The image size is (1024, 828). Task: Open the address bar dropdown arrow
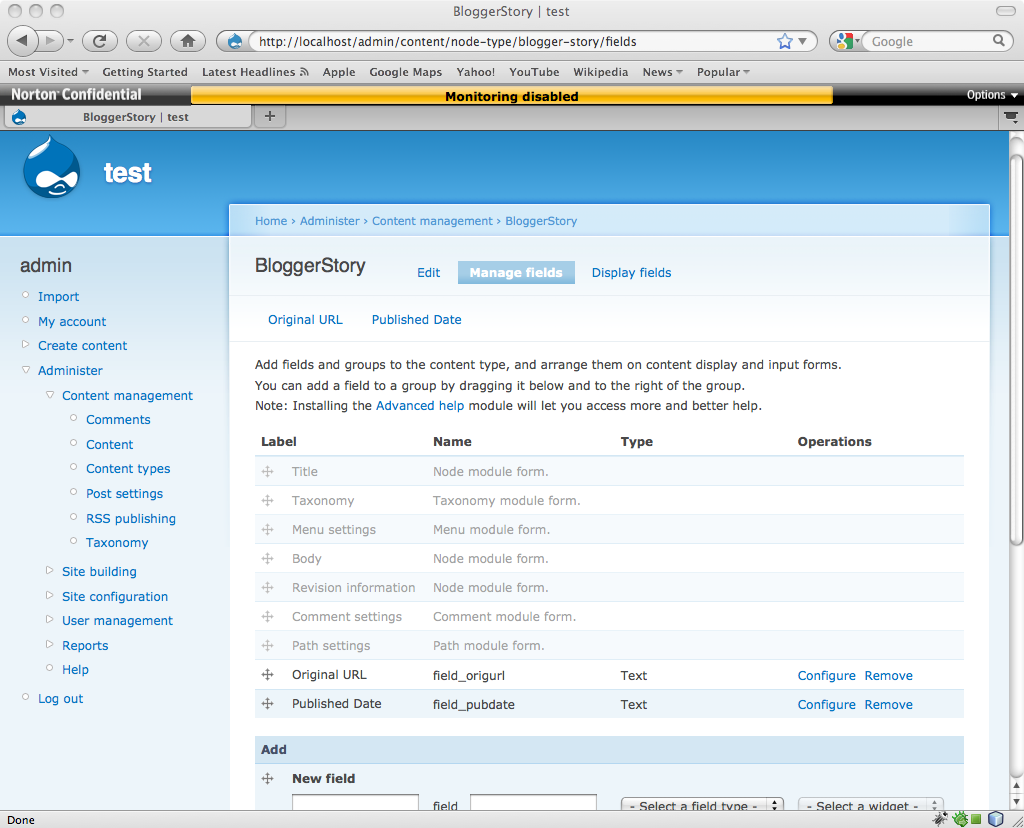click(x=803, y=41)
